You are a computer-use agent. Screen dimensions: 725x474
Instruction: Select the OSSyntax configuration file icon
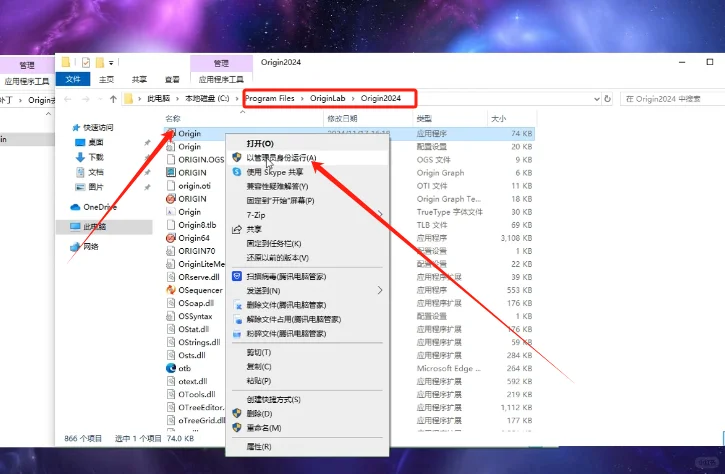[171, 316]
